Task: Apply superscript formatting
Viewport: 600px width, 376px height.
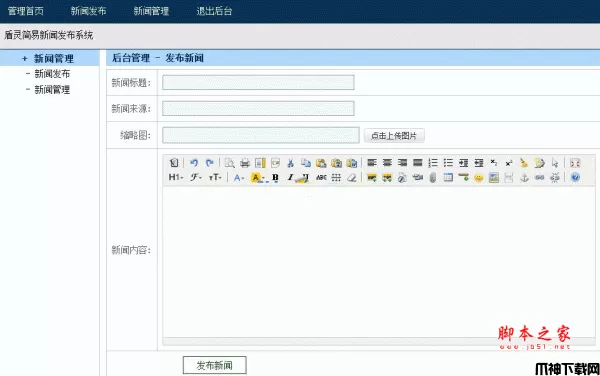Action: (x=509, y=163)
